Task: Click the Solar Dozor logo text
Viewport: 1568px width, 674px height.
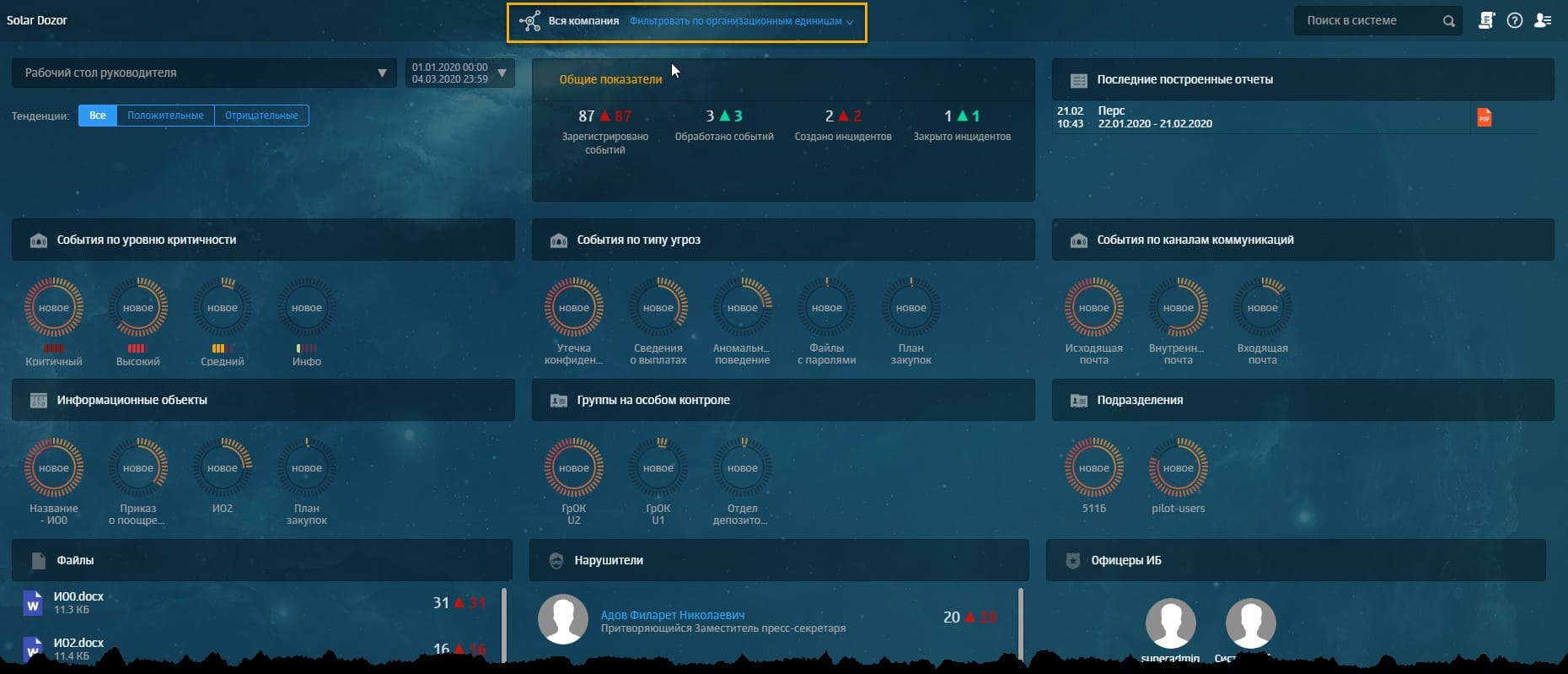Action: click(37, 20)
